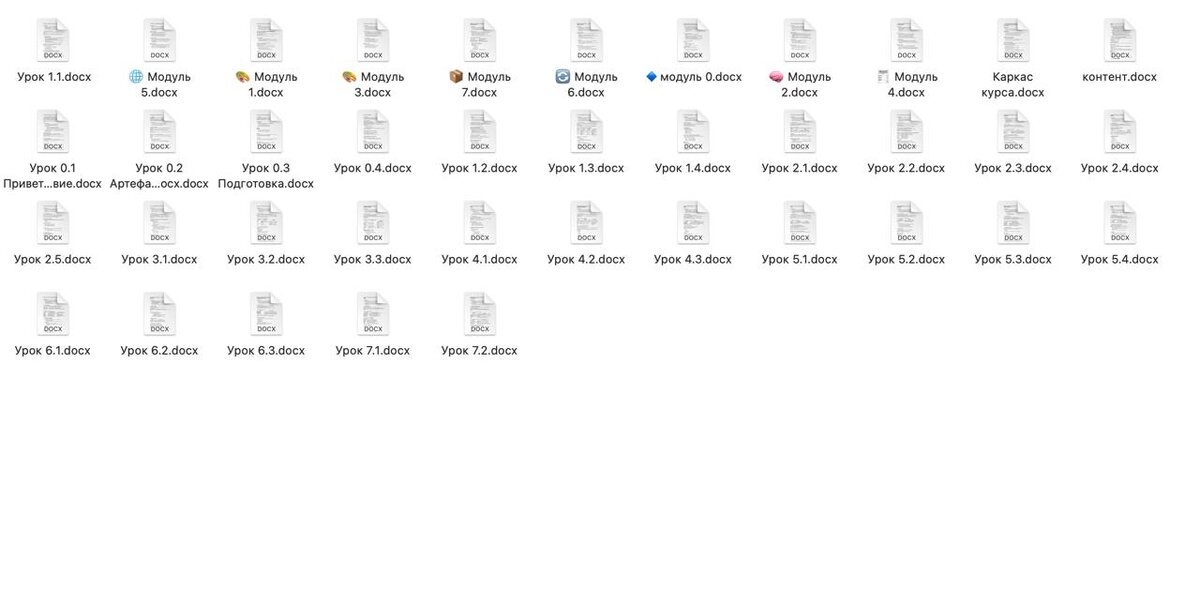Select the label "Урок 6.3.docx"

[x=266, y=351]
